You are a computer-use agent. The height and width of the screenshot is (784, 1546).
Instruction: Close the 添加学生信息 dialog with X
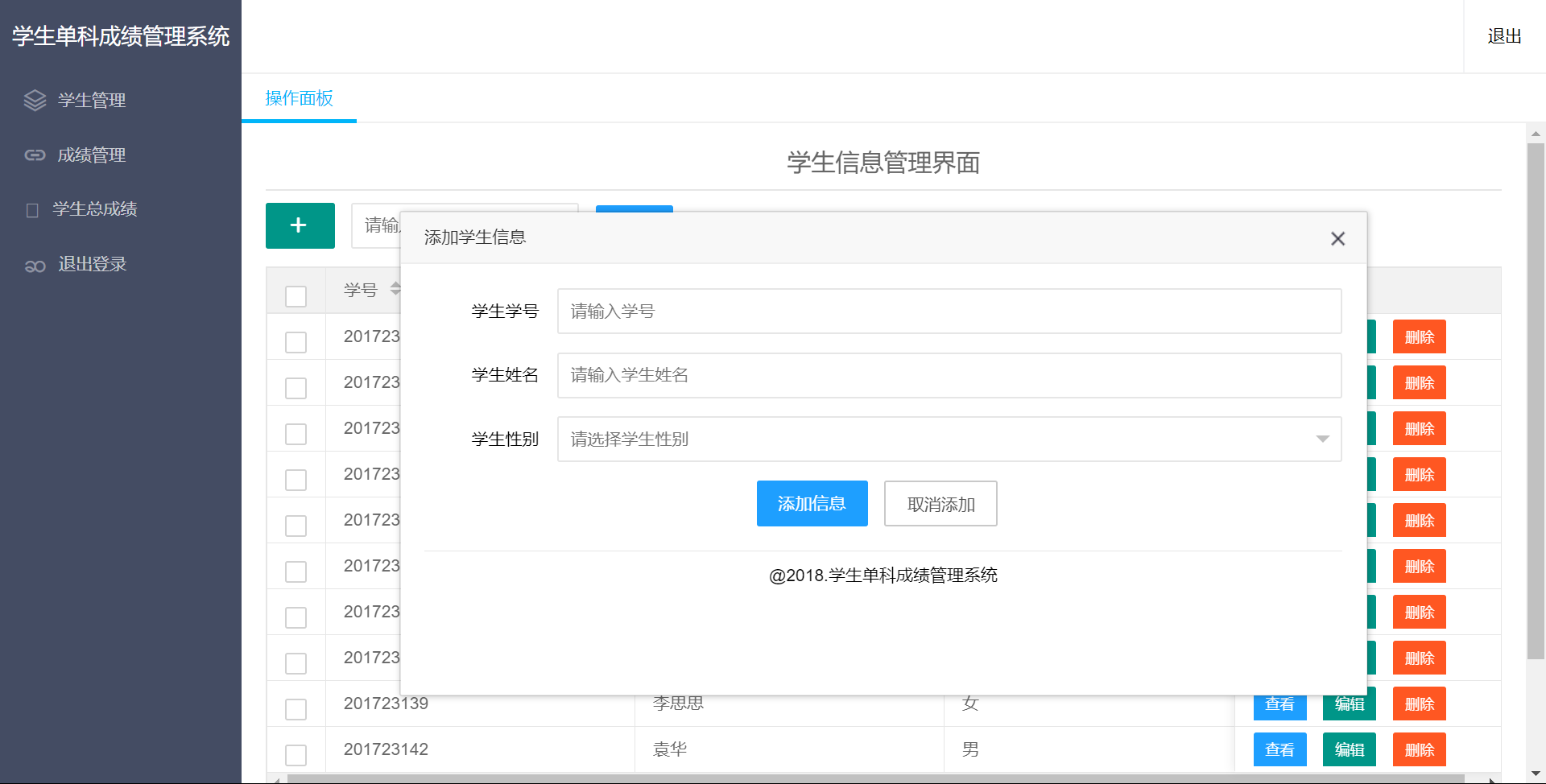(1337, 238)
